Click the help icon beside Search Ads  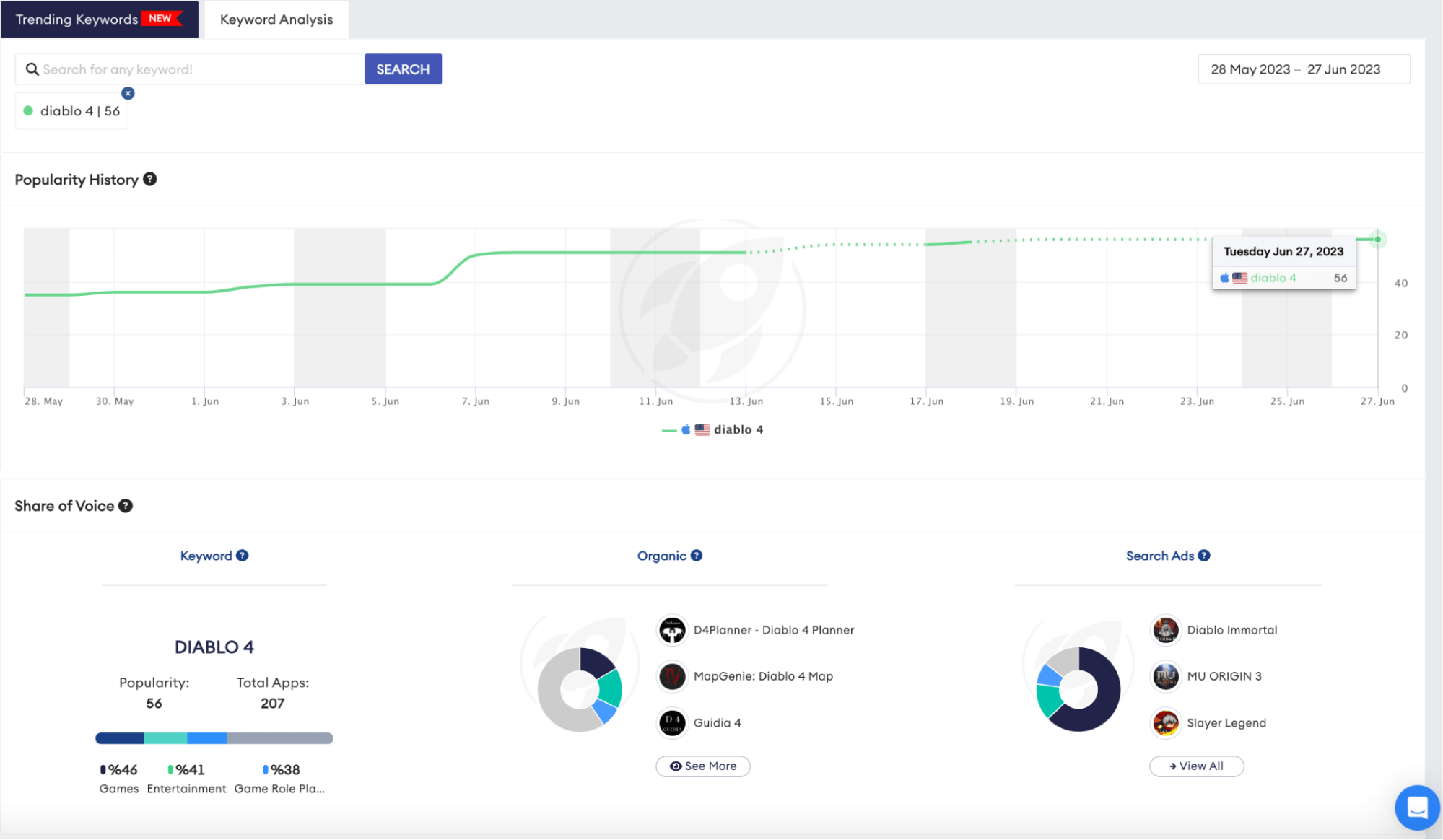pos(1204,556)
